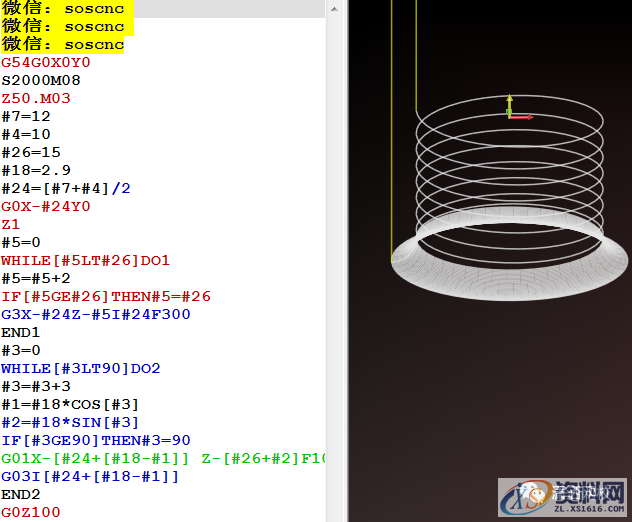Viewport: 632px width, 522px height.
Task: Select the #1=#18*COS[#3] line
Action: [70, 405]
